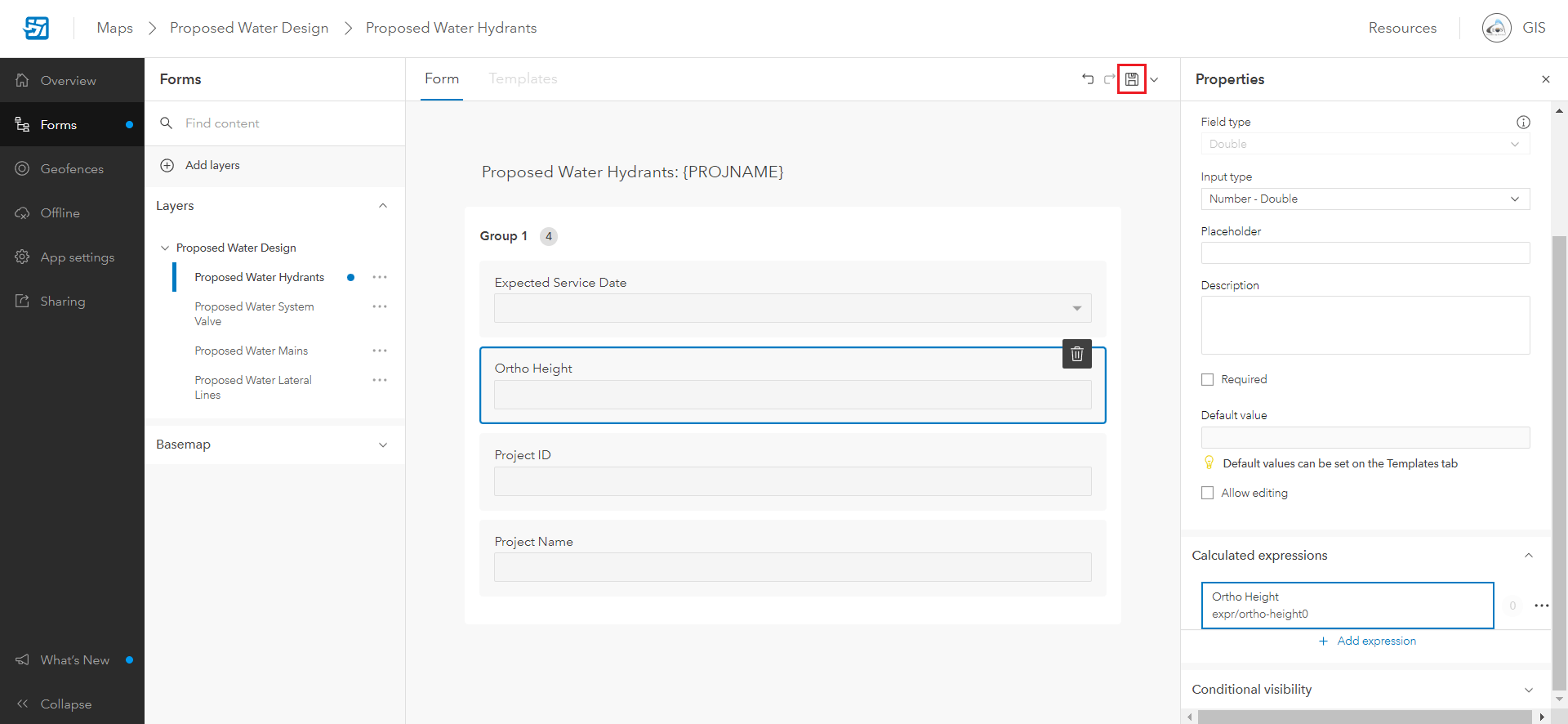The image size is (1568, 724).
Task: Select the Proposed Water System Valve layer
Action: (x=254, y=314)
